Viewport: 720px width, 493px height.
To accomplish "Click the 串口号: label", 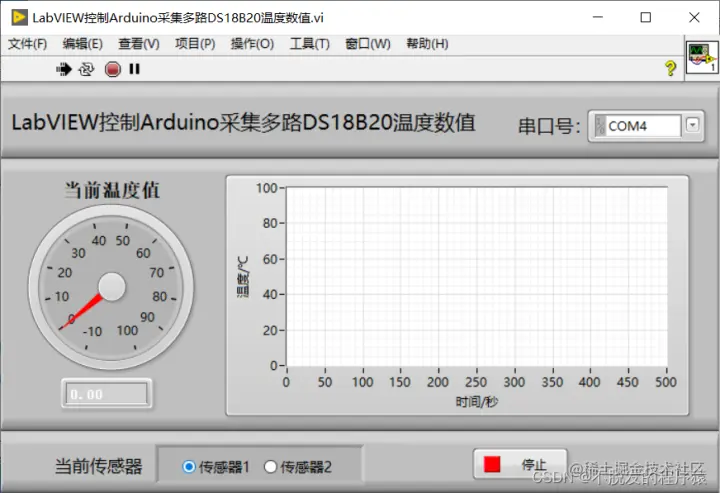I will click(549, 126).
